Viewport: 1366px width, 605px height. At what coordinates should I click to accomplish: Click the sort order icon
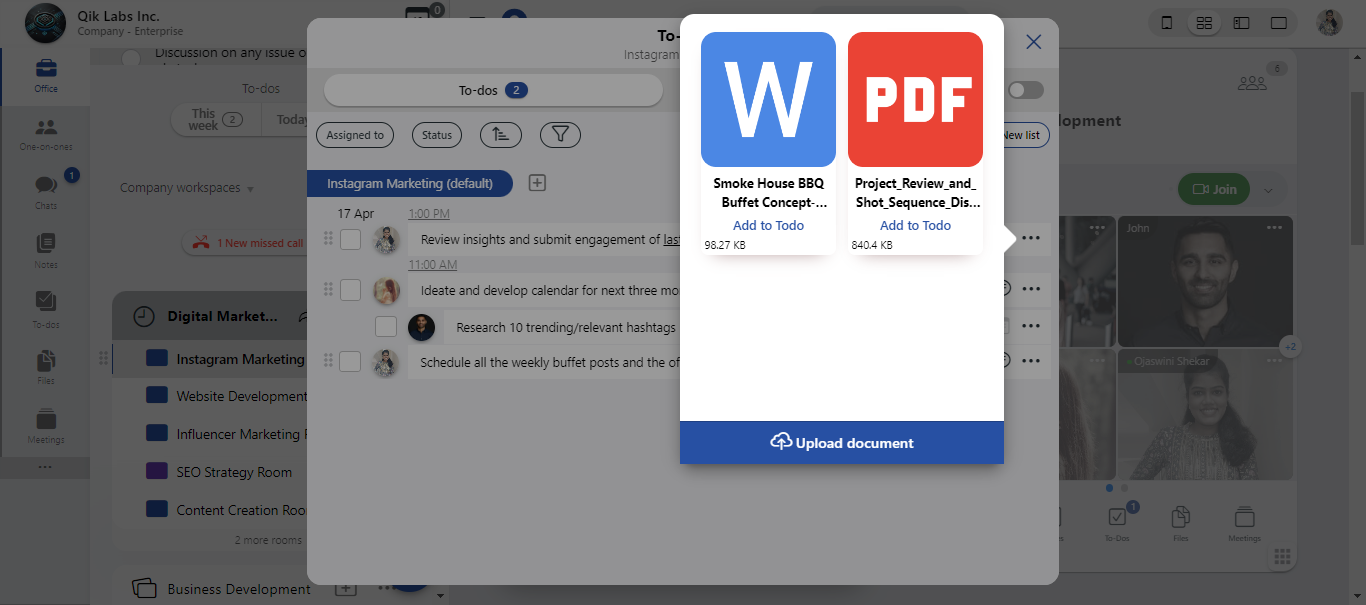(x=500, y=135)
